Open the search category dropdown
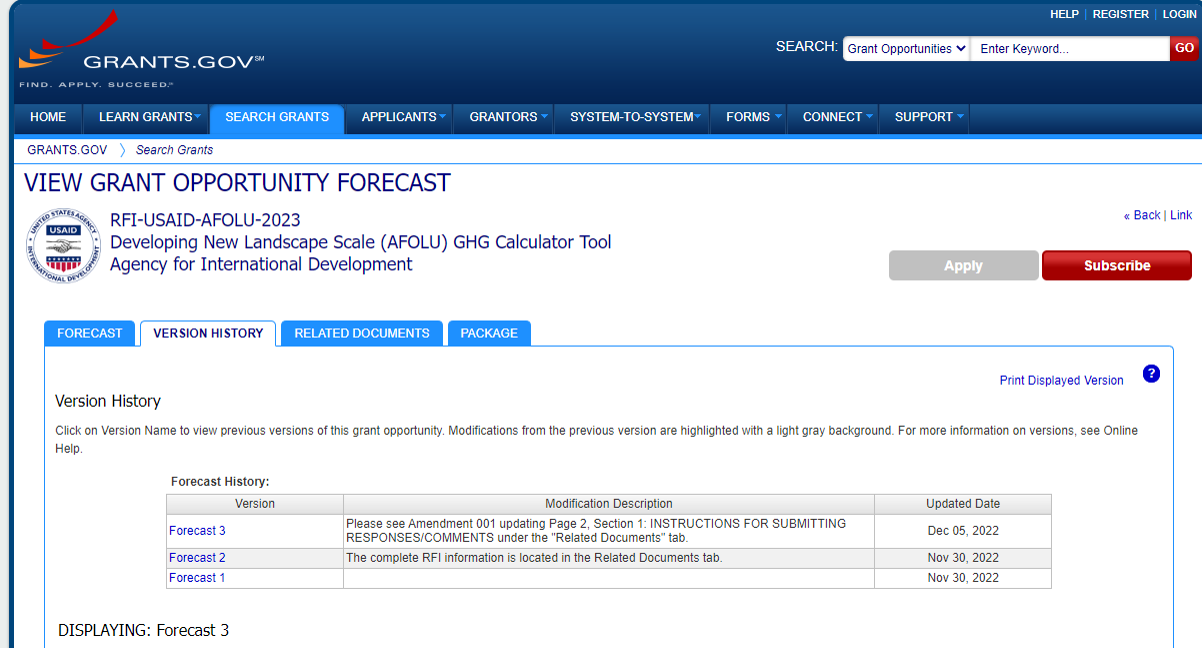Screen dimensions: 1202x648 point(906,49)
